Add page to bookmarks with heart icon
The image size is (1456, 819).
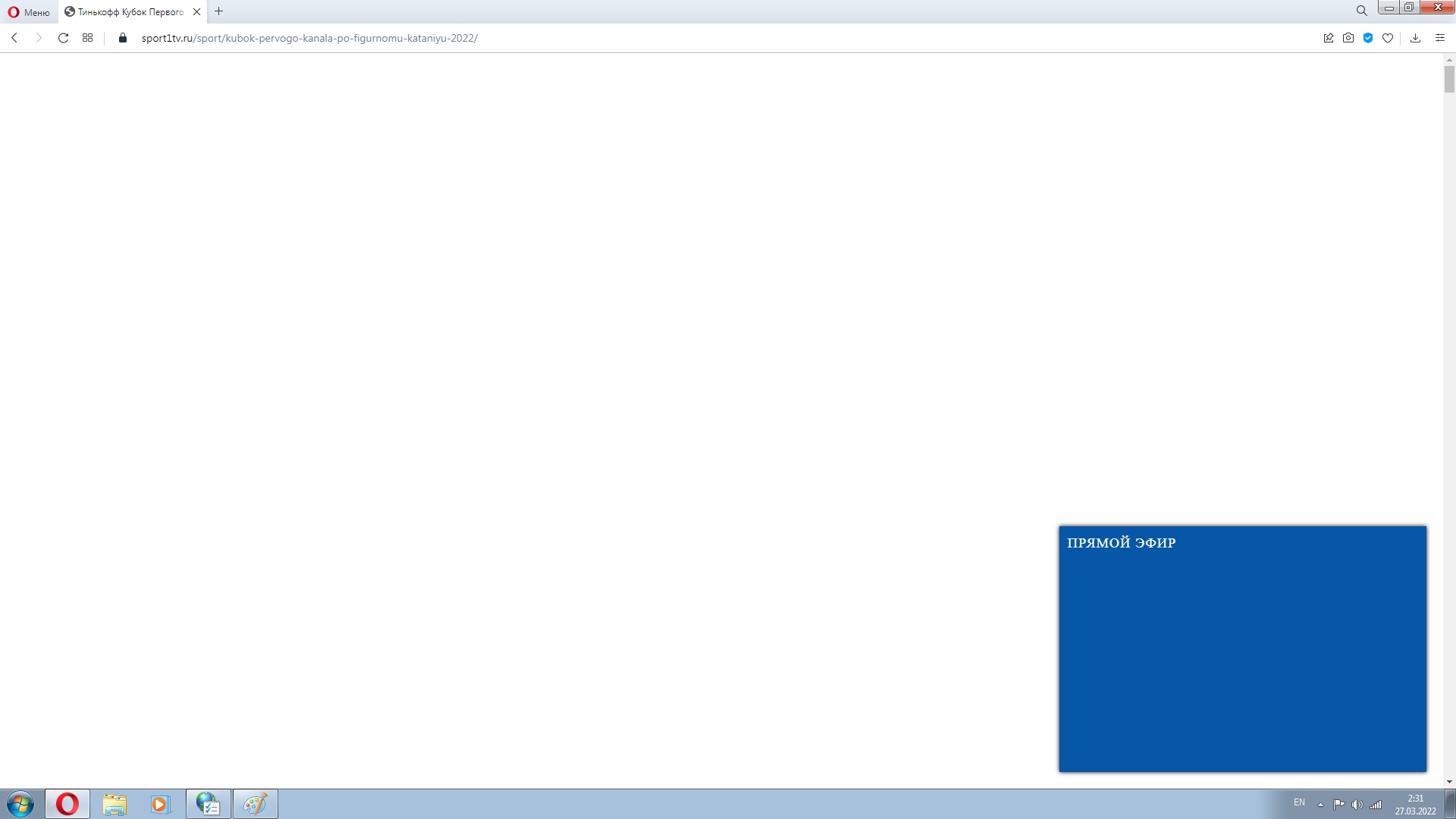pyautogui.click(x=1388, y=38)
